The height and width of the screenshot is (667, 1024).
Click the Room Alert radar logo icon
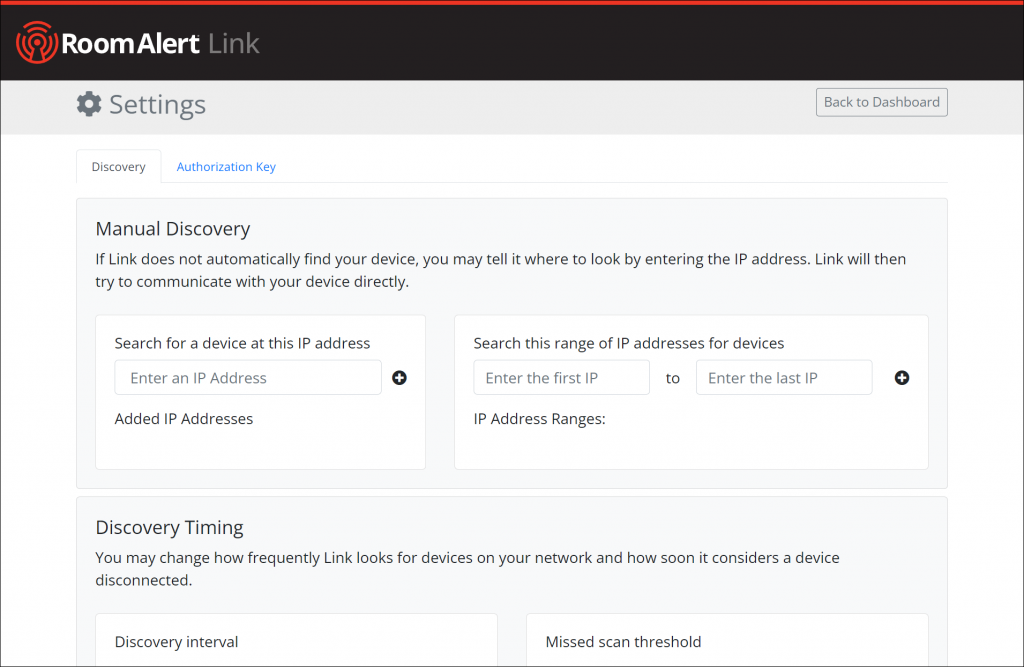tap(36, 41)
